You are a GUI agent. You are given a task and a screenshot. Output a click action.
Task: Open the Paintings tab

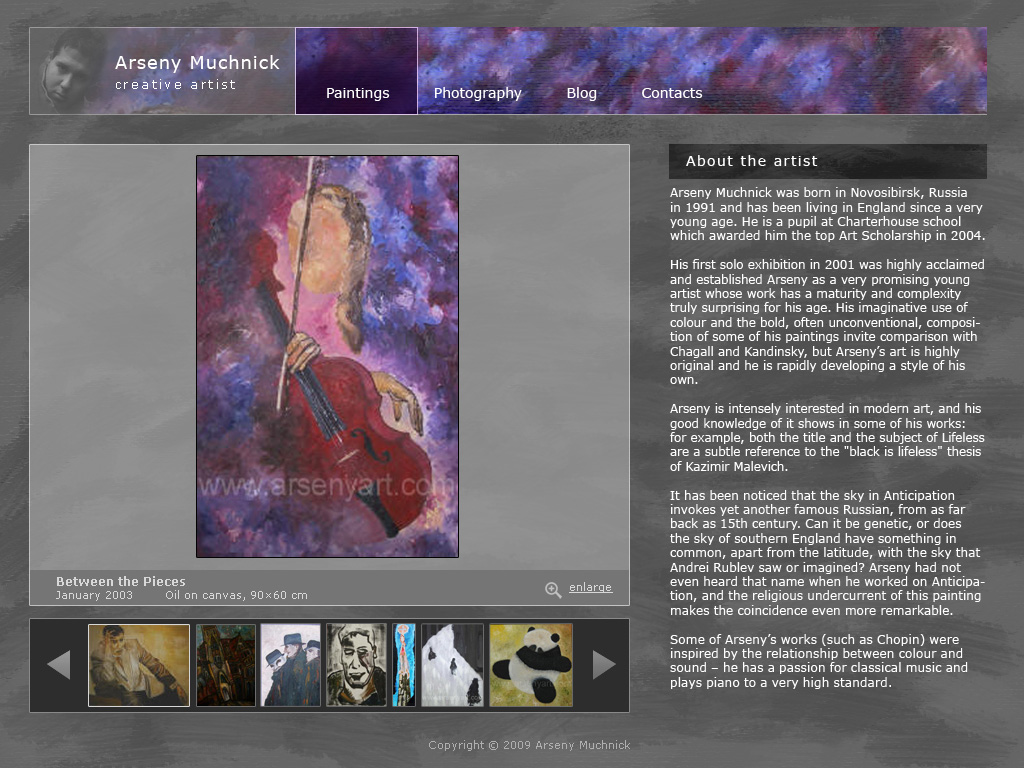tap(357, 93)
